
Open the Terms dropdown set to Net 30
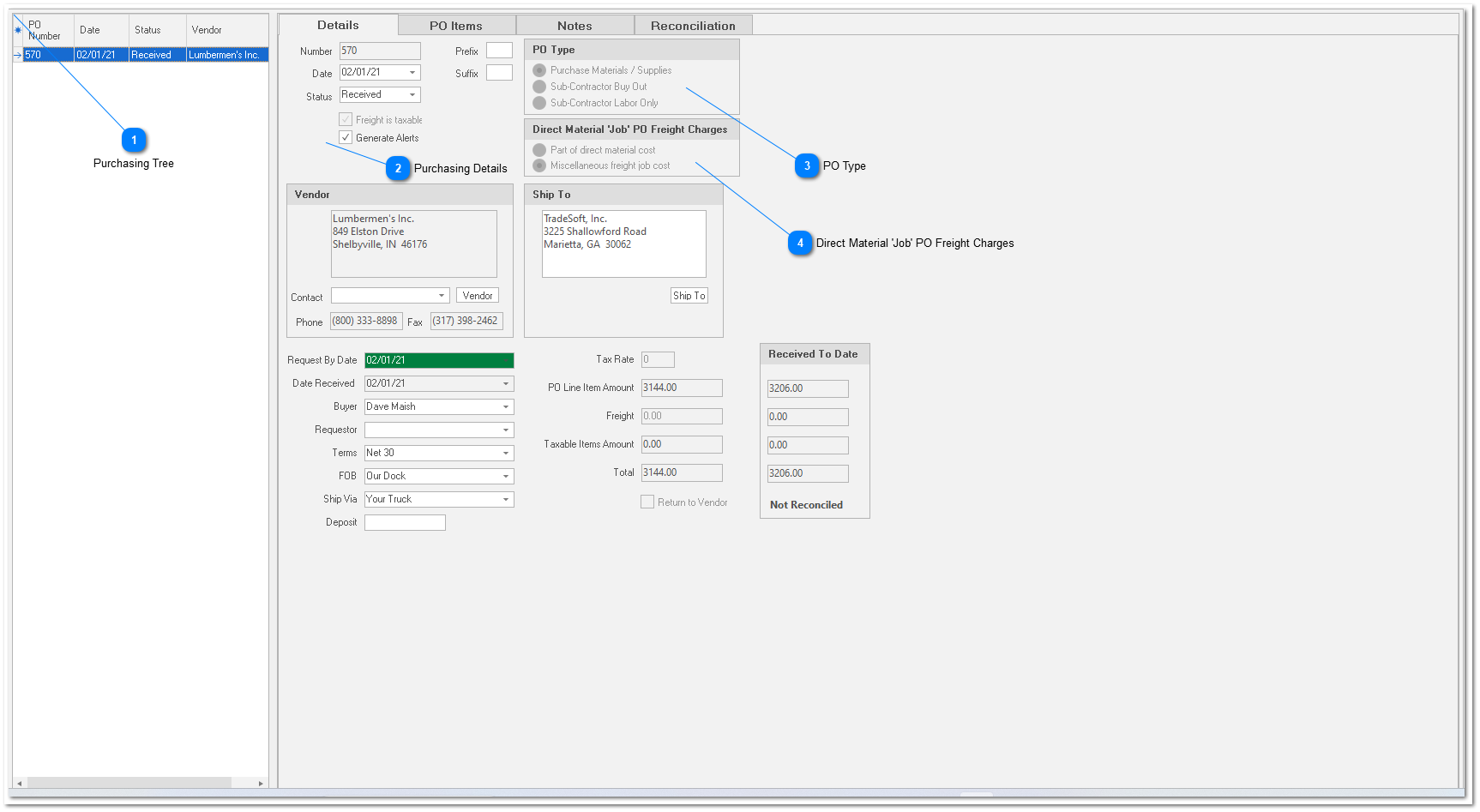coord(505,453)
